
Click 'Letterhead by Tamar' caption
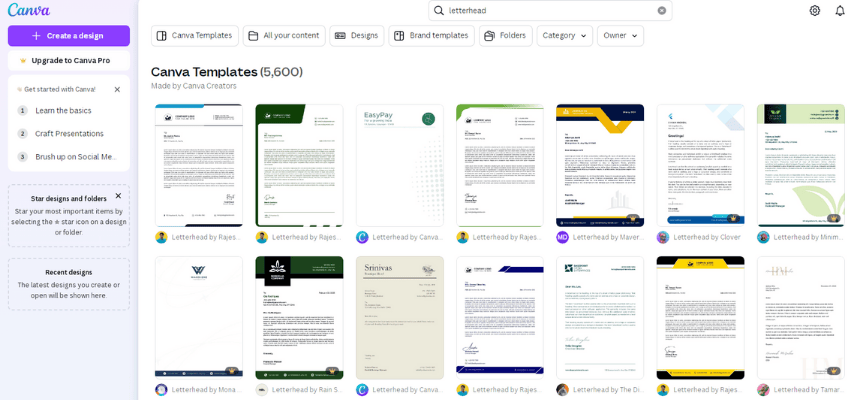click(809, 390)
